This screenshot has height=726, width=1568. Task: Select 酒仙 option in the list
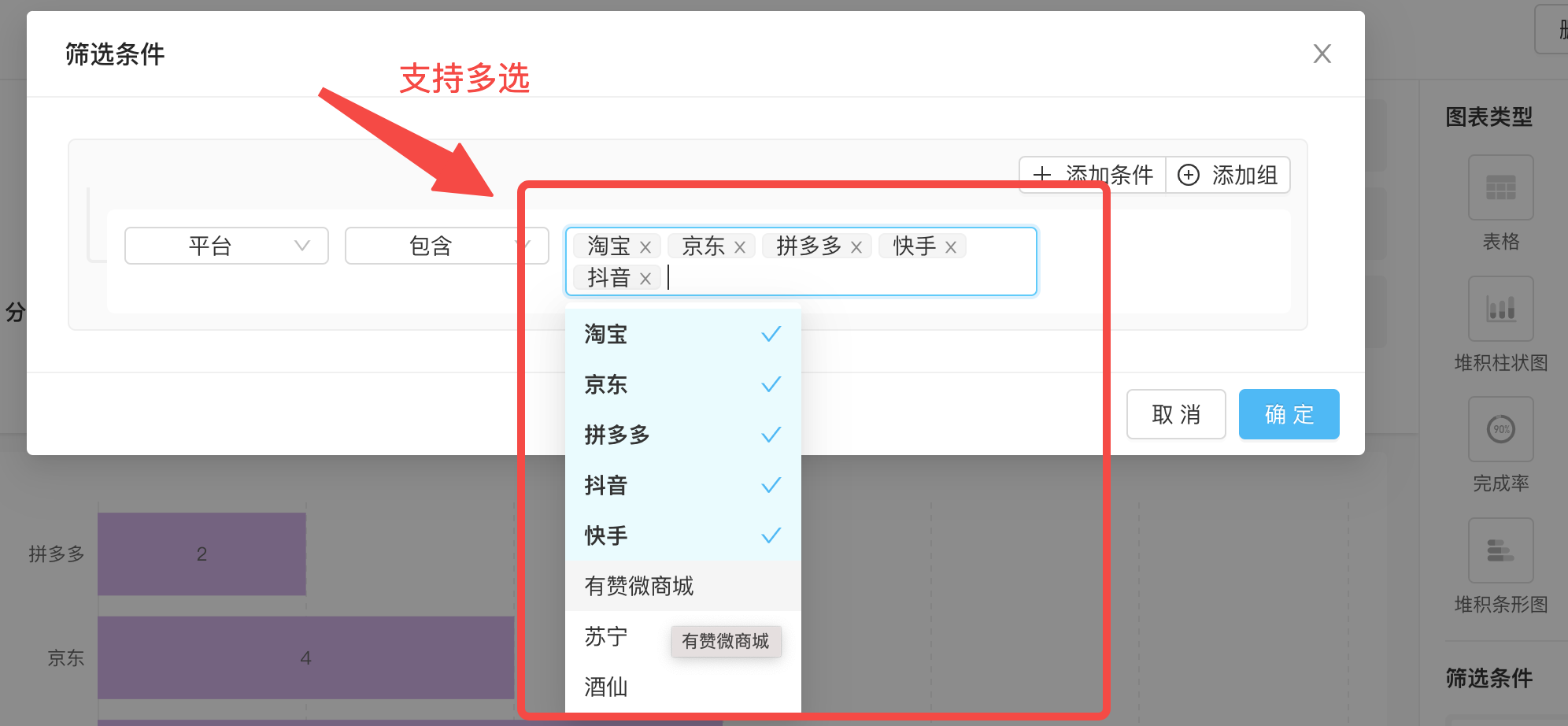click(683, 687)
